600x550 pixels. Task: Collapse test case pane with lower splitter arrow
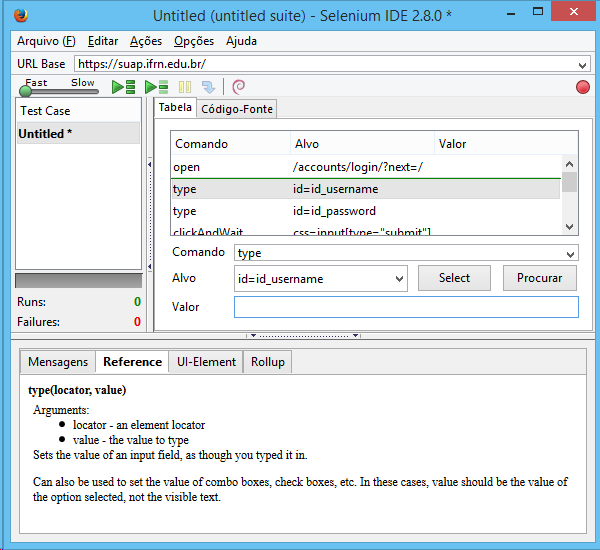point(150,266)
